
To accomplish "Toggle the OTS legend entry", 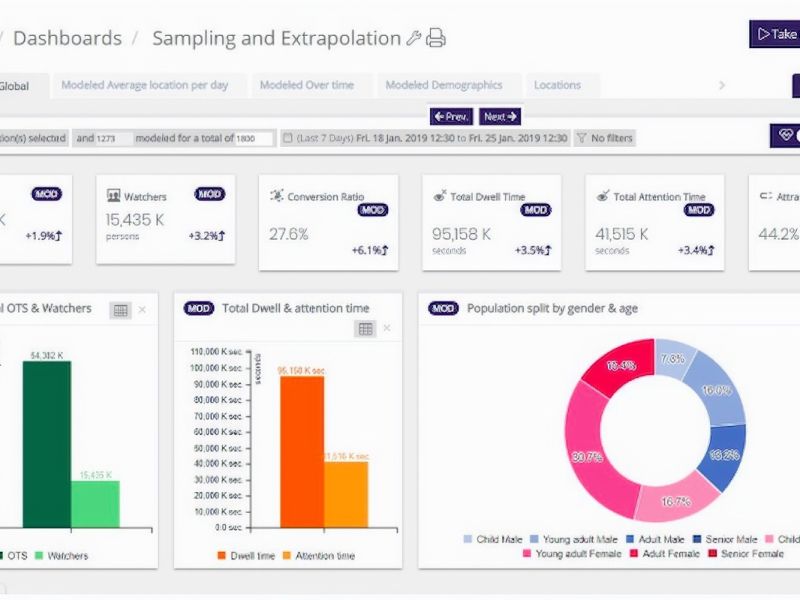I will point(13,556).
